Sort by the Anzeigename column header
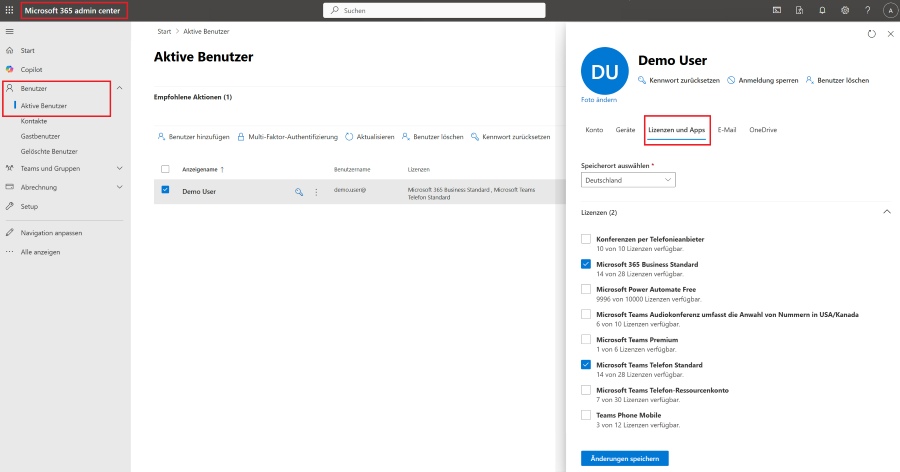Image resolution: width=900 pixels, height=472 pixels. click(203, 169)
